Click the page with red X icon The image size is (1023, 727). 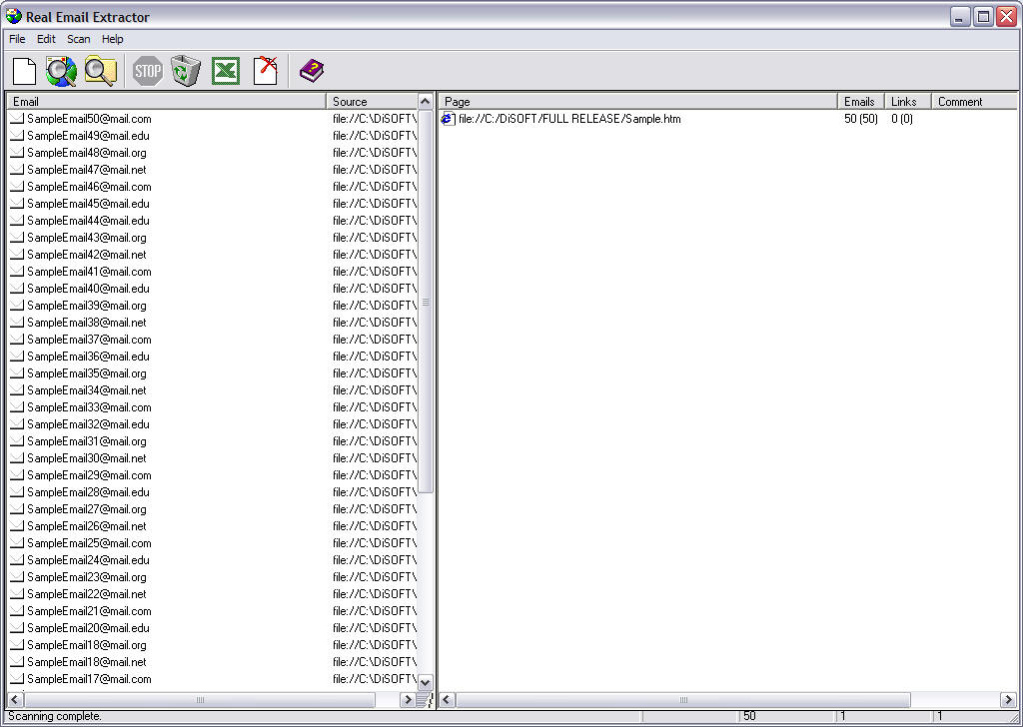pyautogui.click(x=266, y=70)
